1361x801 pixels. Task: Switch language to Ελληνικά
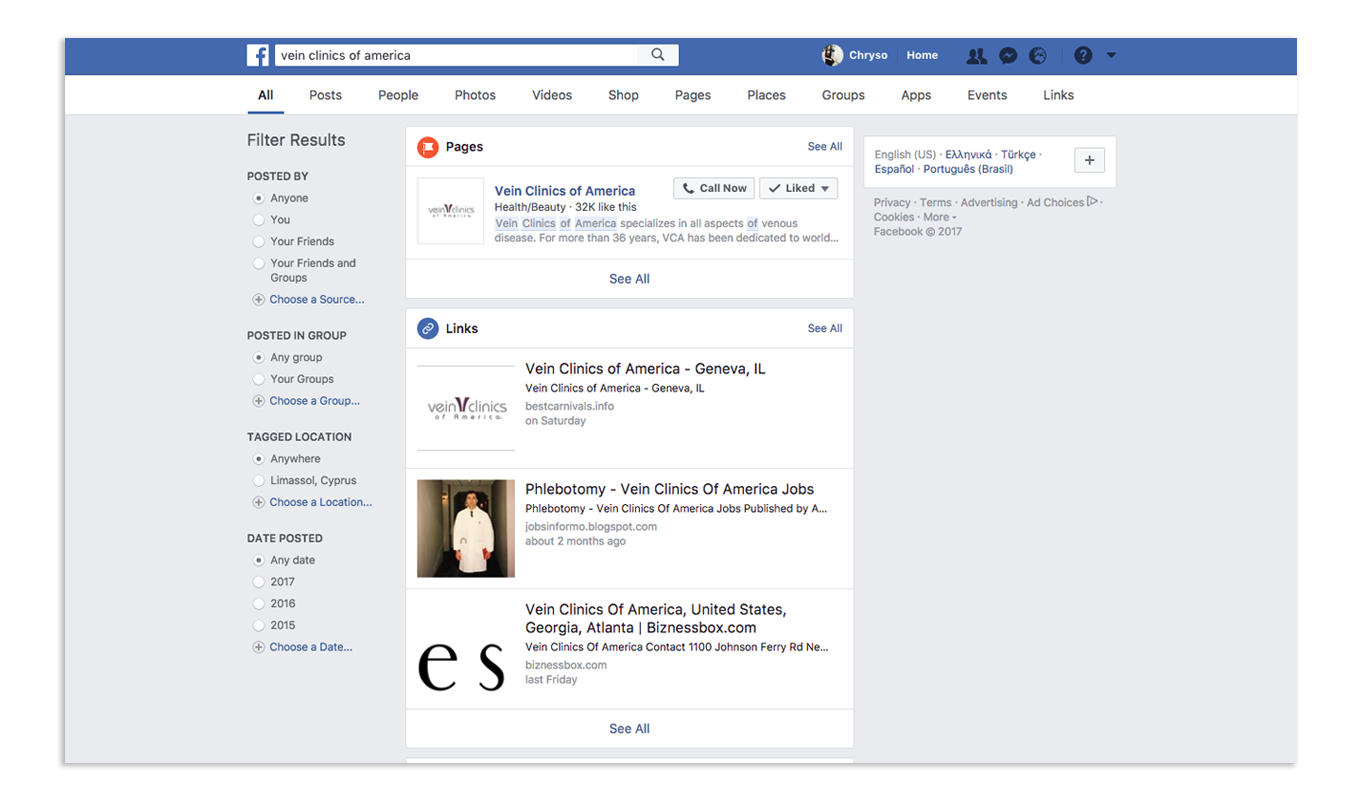click(x=969, y=155)
